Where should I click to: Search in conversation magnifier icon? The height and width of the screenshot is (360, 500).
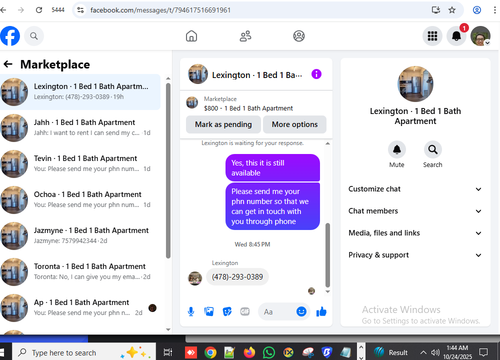pos(433,150)
